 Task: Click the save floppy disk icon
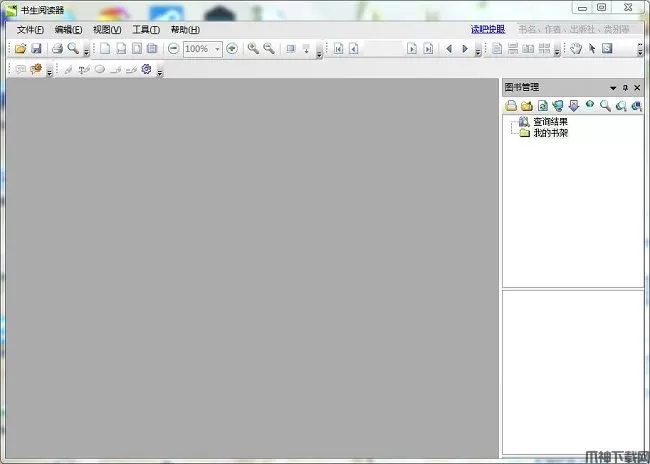36,49
